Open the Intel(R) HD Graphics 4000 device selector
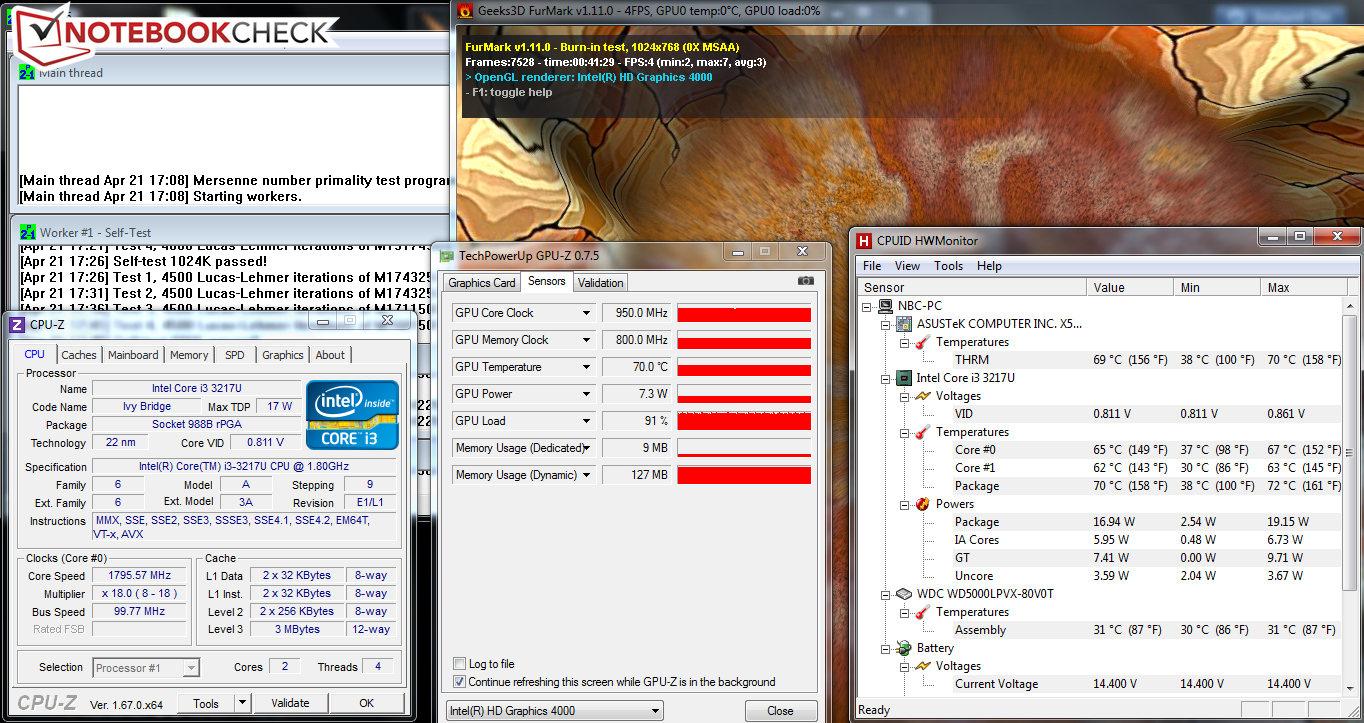The image size is (1364, 723). (x=554, y=711)
